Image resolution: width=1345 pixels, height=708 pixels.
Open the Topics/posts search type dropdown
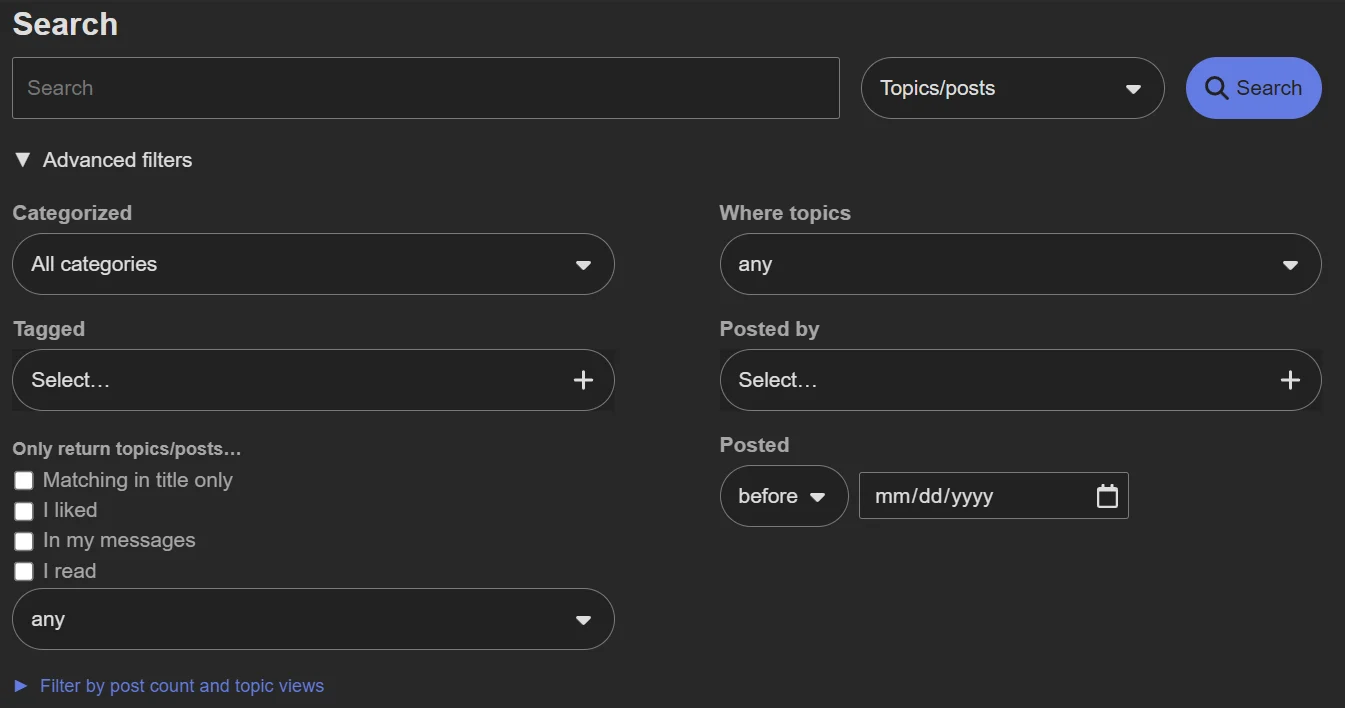pyautogui.click(x=1012, y=88)
